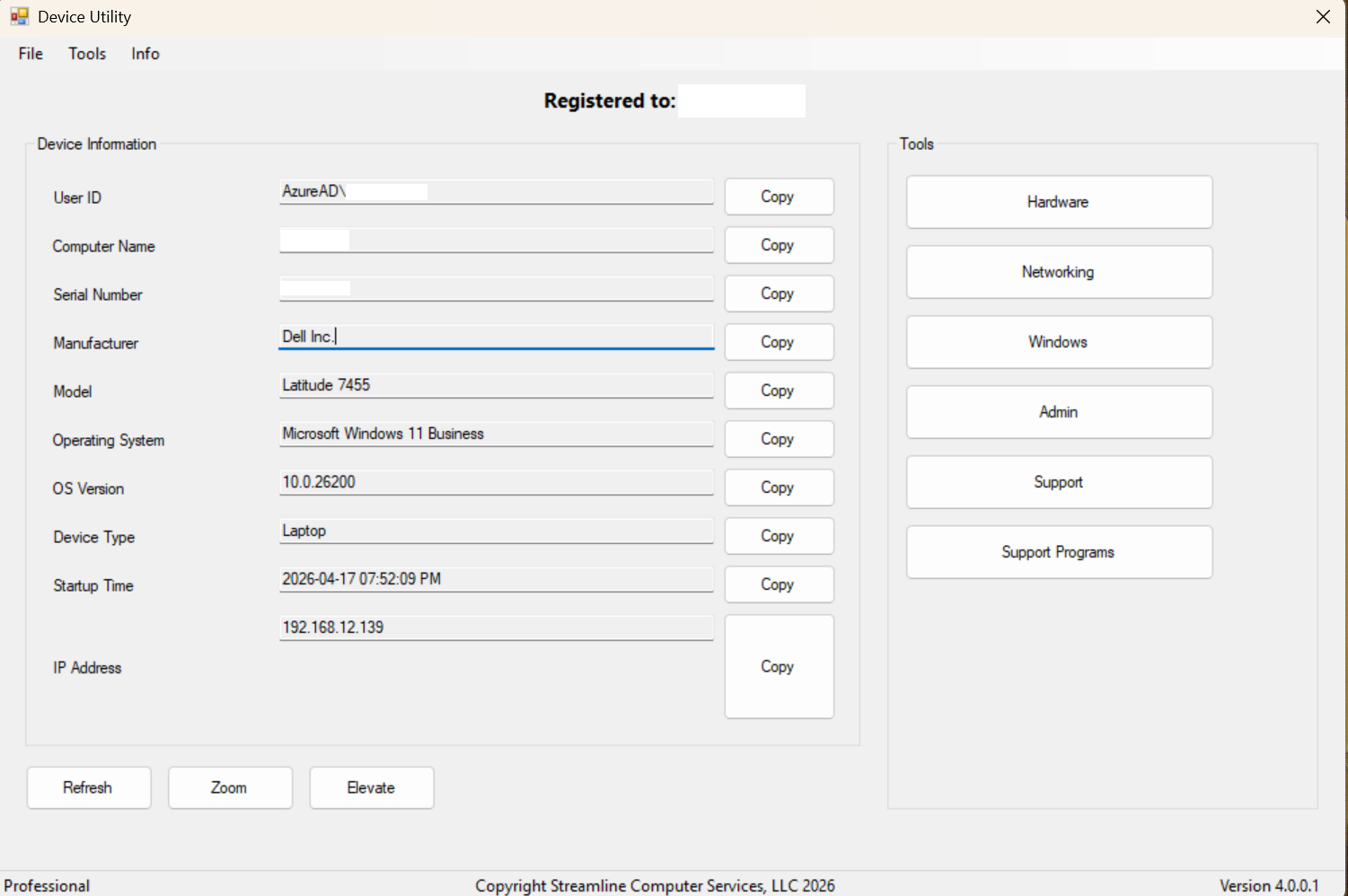The height and width of the screenshot is (896, 1348).
Task: Open the Tools menu
Action: (87, 54)
